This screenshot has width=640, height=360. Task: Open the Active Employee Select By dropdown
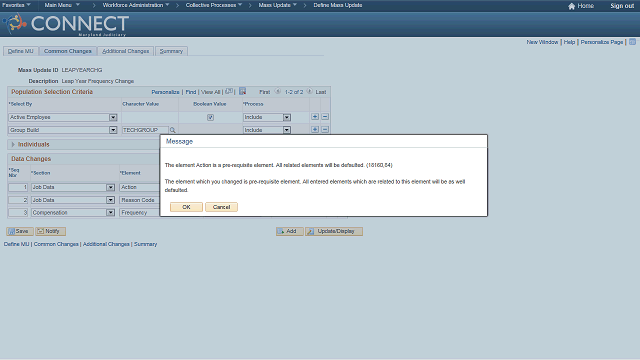point(63,117)
